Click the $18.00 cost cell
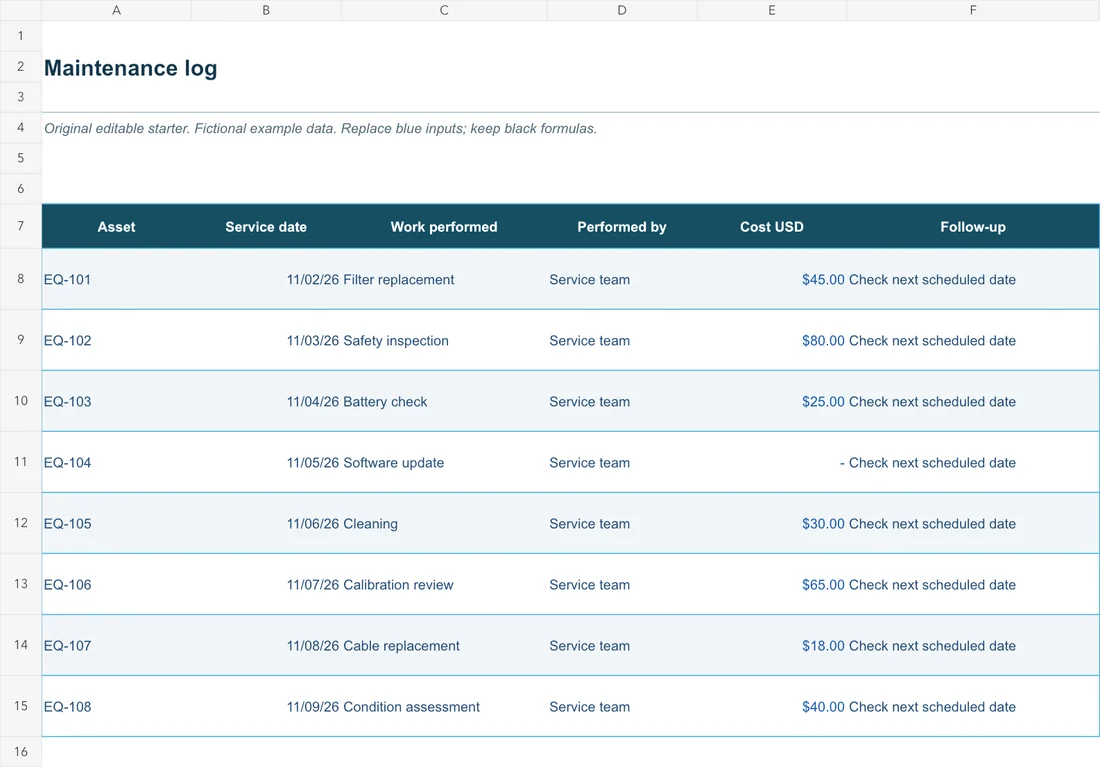Screen dimensions: 1100x767 [772, 646]
